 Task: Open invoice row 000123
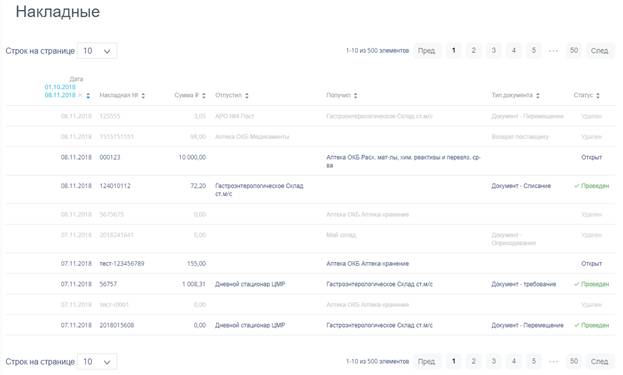tap(311, 161)
